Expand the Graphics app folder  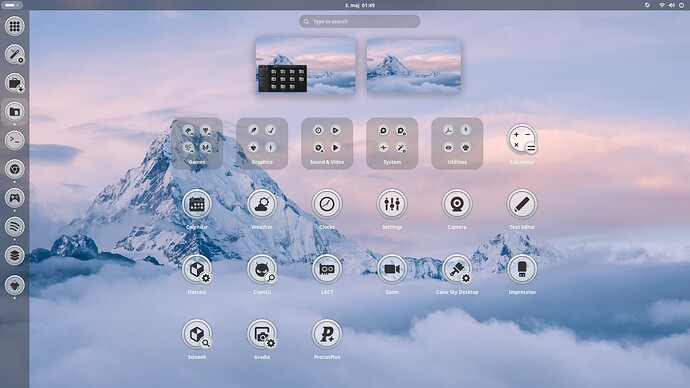click(262, 143)
